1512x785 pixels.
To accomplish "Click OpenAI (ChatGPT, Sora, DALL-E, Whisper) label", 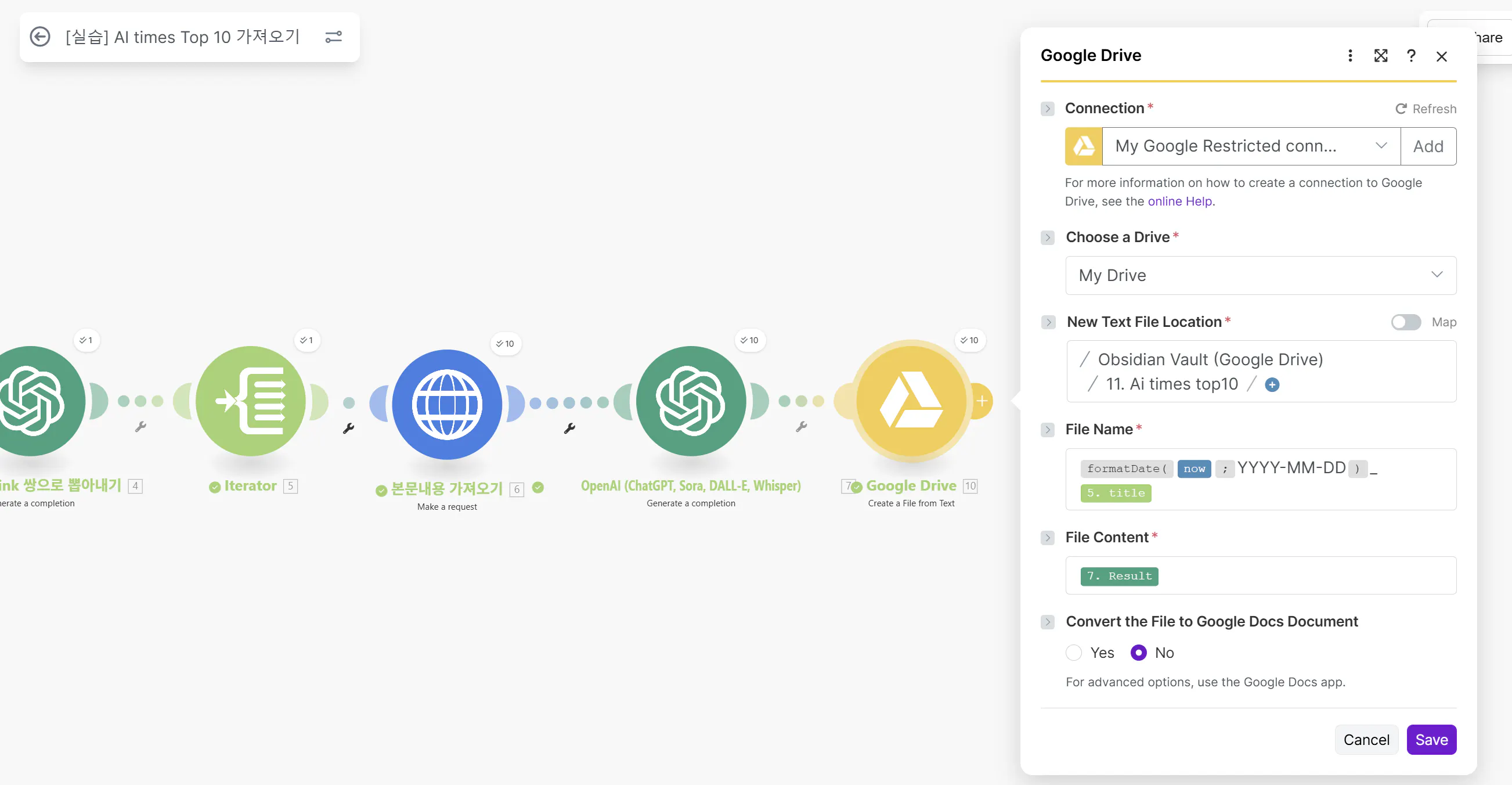I will click(691, 486).
